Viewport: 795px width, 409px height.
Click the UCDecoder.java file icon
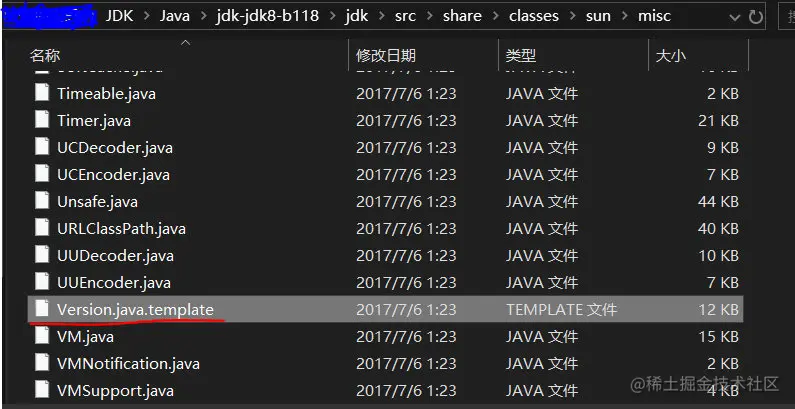pos(42,147)
